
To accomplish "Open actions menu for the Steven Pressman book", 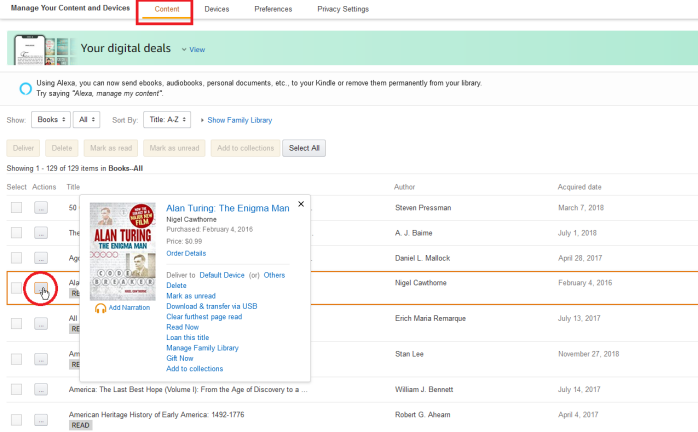I will coord(41,208).
